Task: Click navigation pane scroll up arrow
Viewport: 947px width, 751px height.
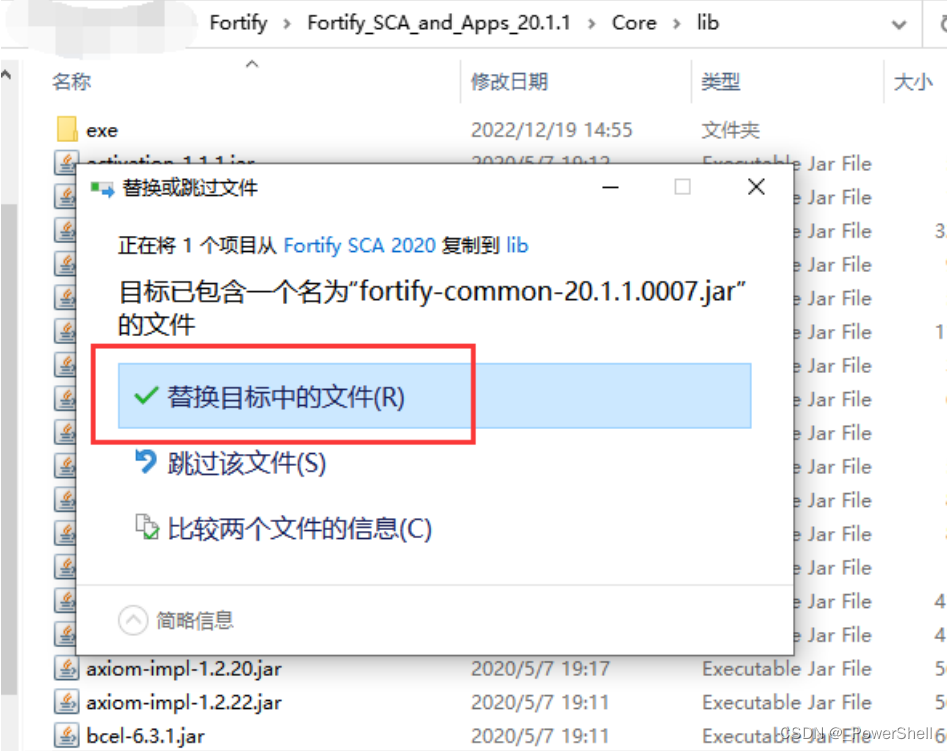Action: coord(7,75)
